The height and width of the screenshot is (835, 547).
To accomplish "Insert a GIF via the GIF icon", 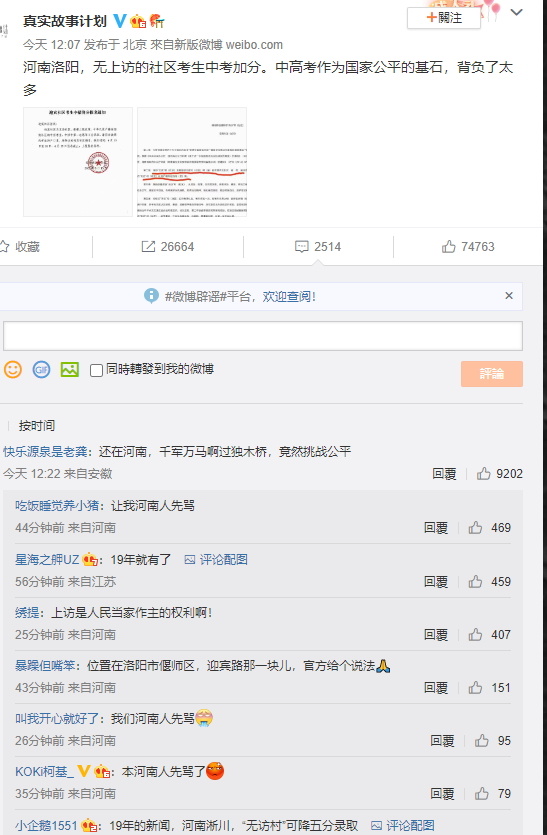I will click(x=42, y=369).
